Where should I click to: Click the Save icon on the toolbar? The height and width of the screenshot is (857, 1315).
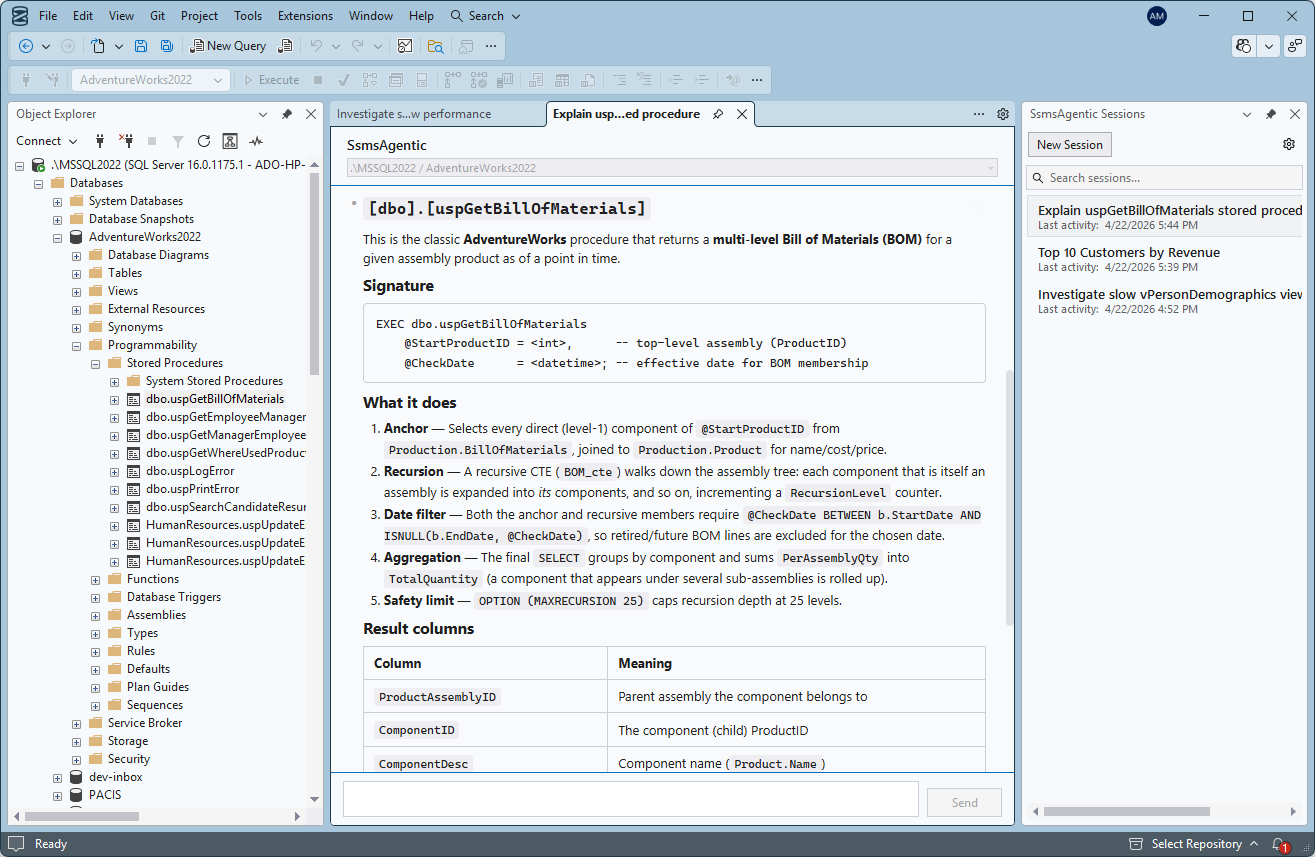coord(141,45)
